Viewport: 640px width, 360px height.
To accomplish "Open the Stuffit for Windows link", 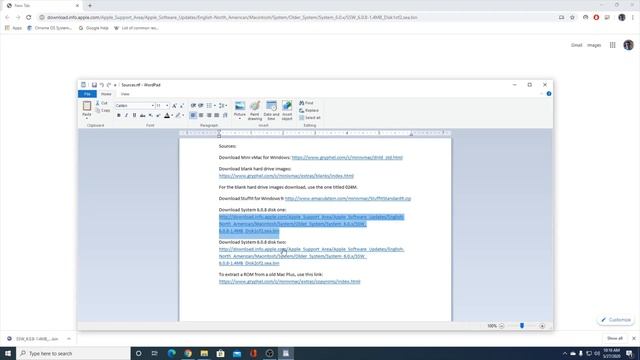I will [x=348, y=198].
